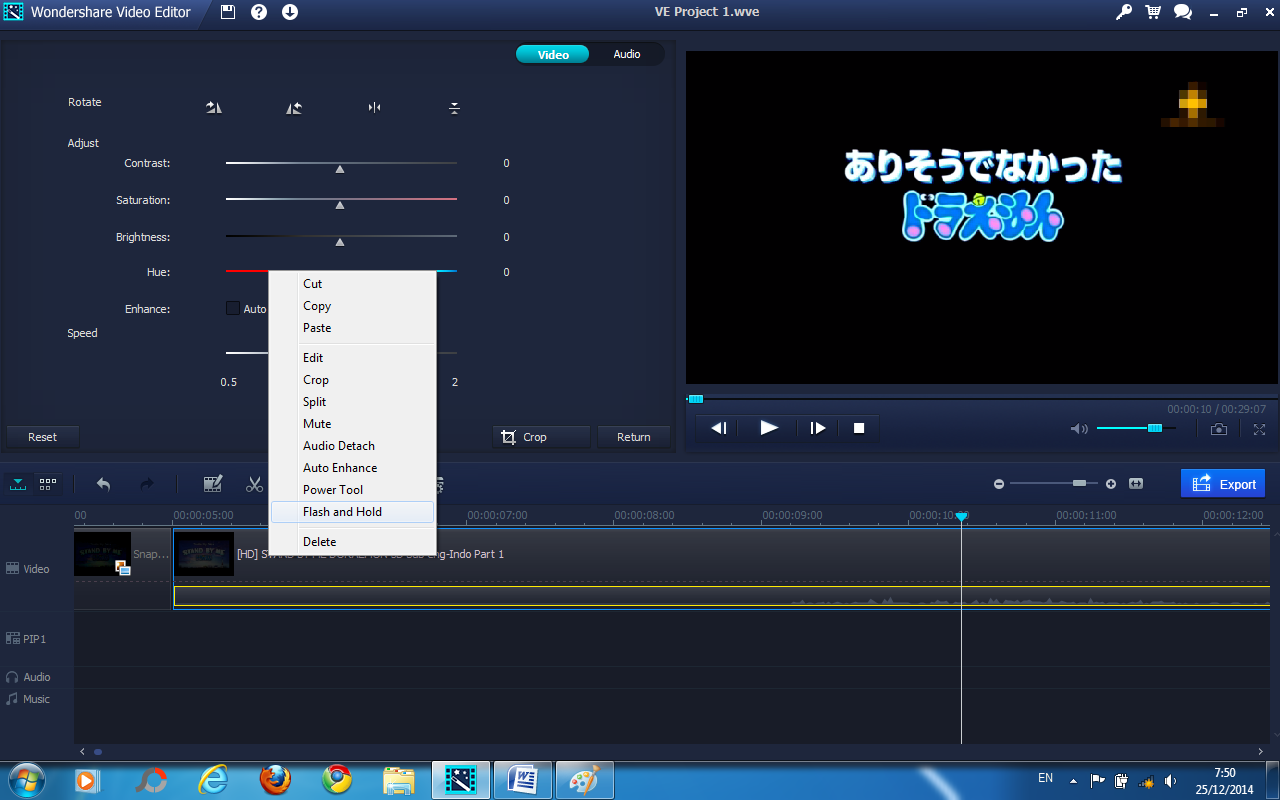Take a snapshot with the camera icon
Image resolution: width=1280 pixels, height=800 pixels.
click(x=1219, y=429)
